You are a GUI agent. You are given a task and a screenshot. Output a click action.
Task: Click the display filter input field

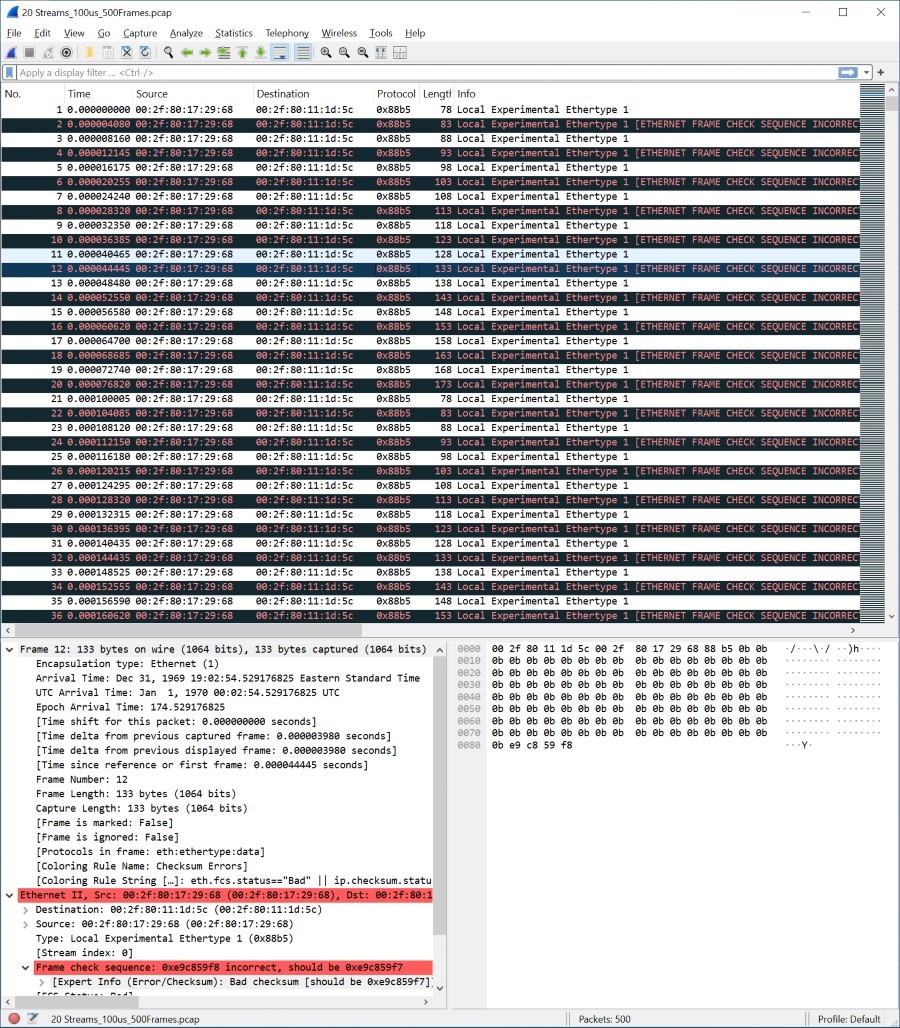pos(420,73)
